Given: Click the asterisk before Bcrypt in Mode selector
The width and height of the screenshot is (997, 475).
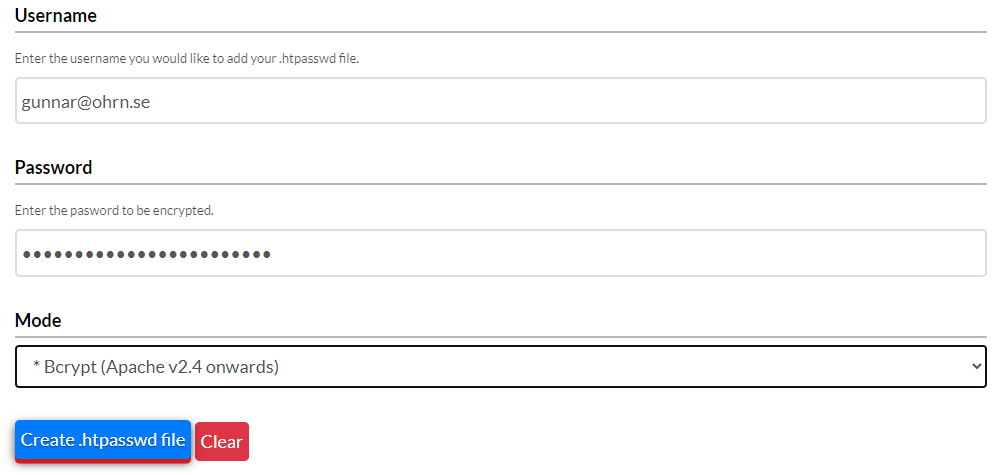Looking at the screenshot, I should (x=36, y=364).
